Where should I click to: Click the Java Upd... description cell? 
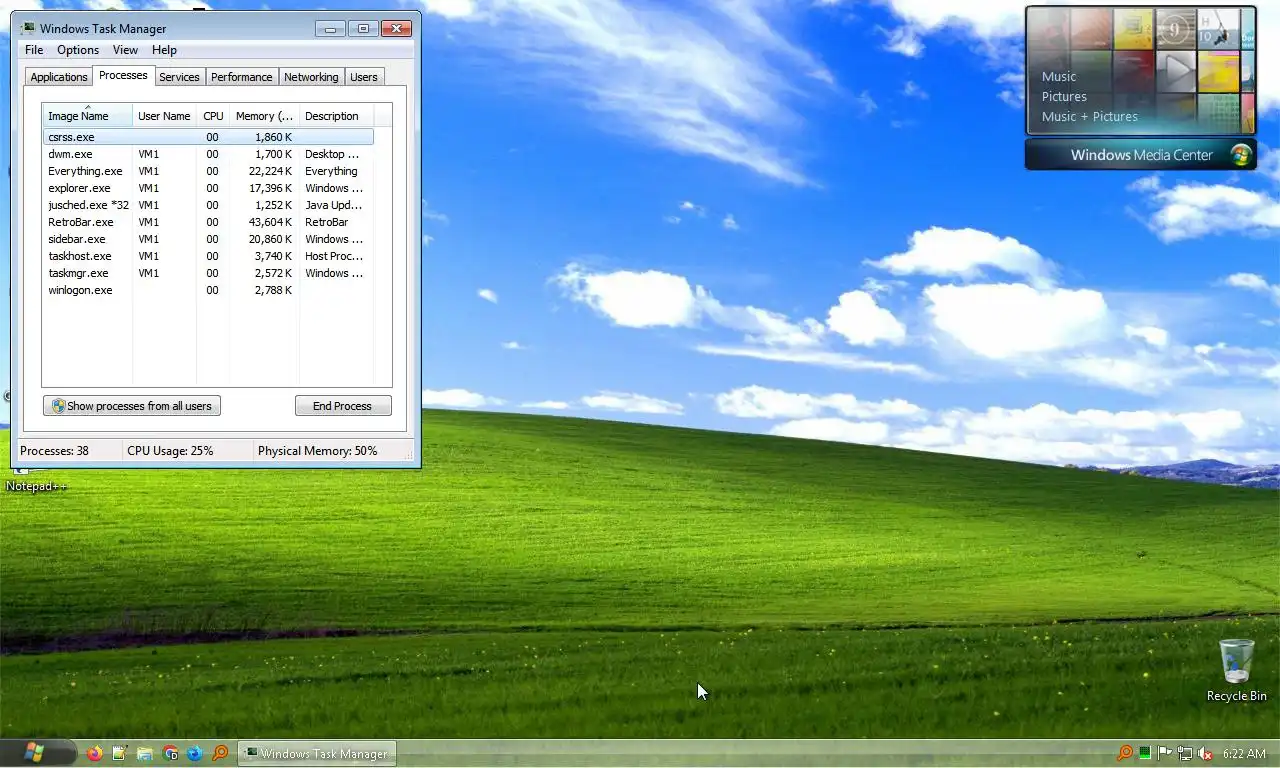point(334,205)
